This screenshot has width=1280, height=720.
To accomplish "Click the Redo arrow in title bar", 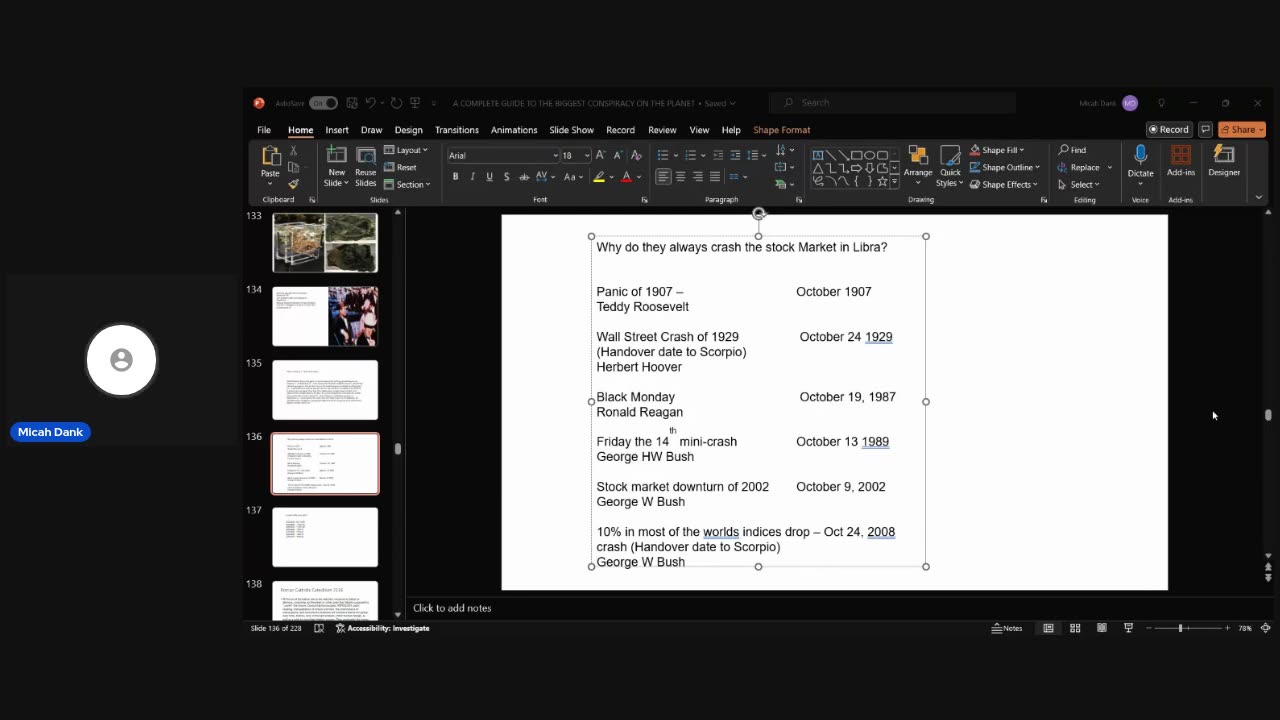I will (396, 103).
